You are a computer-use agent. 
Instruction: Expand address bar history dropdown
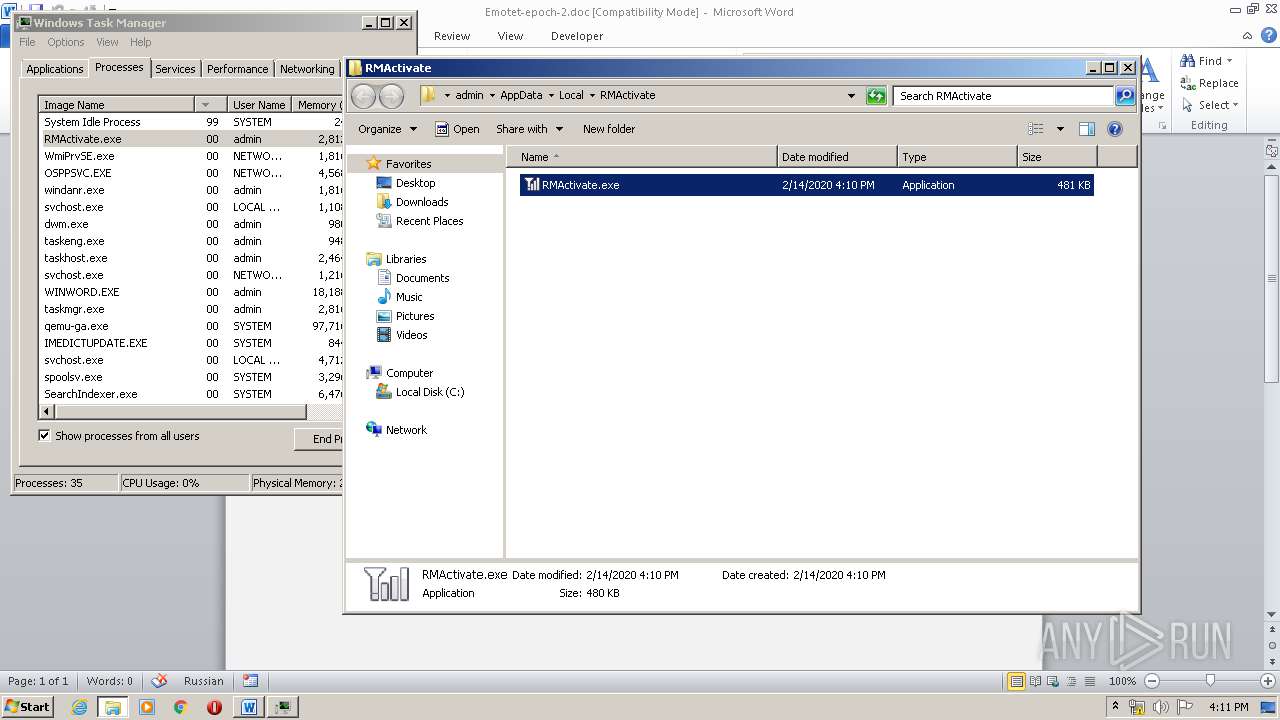851,96
